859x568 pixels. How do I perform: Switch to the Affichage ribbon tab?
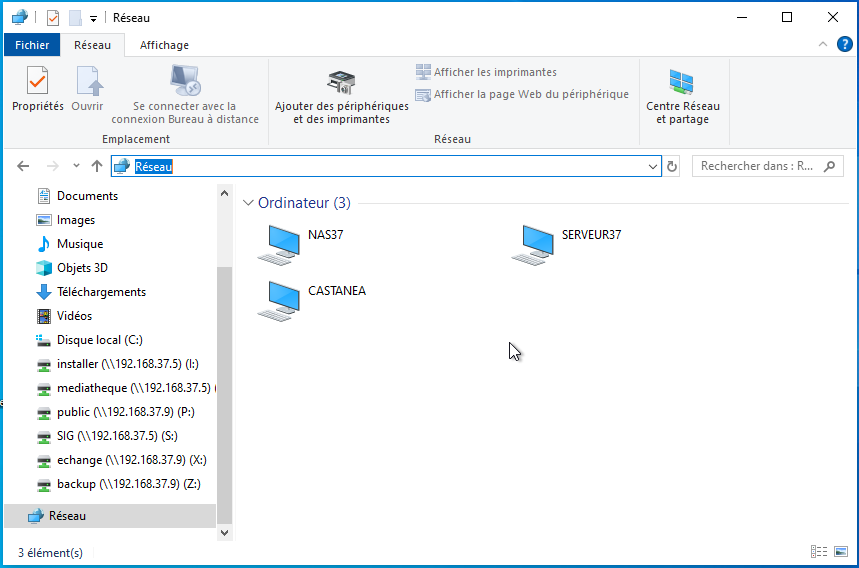tap(164, 45)
